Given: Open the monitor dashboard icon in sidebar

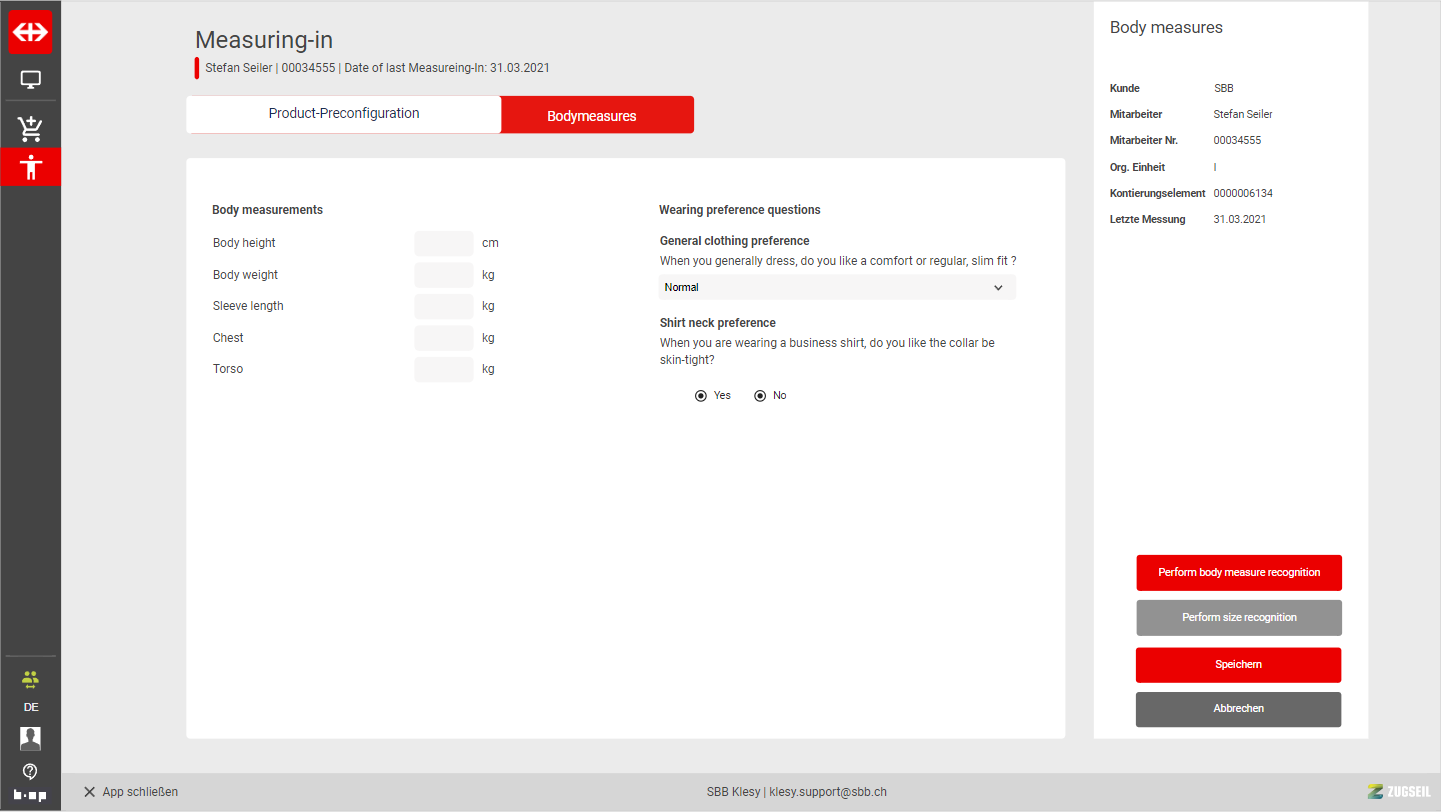Looking at the screenshot, I should tap(30, 80).
